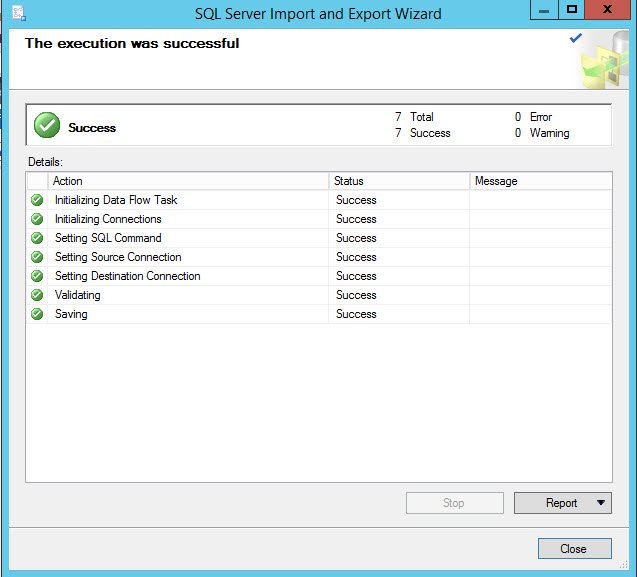Click the green check beside Initializing Connections

click(x=37, y=219)
